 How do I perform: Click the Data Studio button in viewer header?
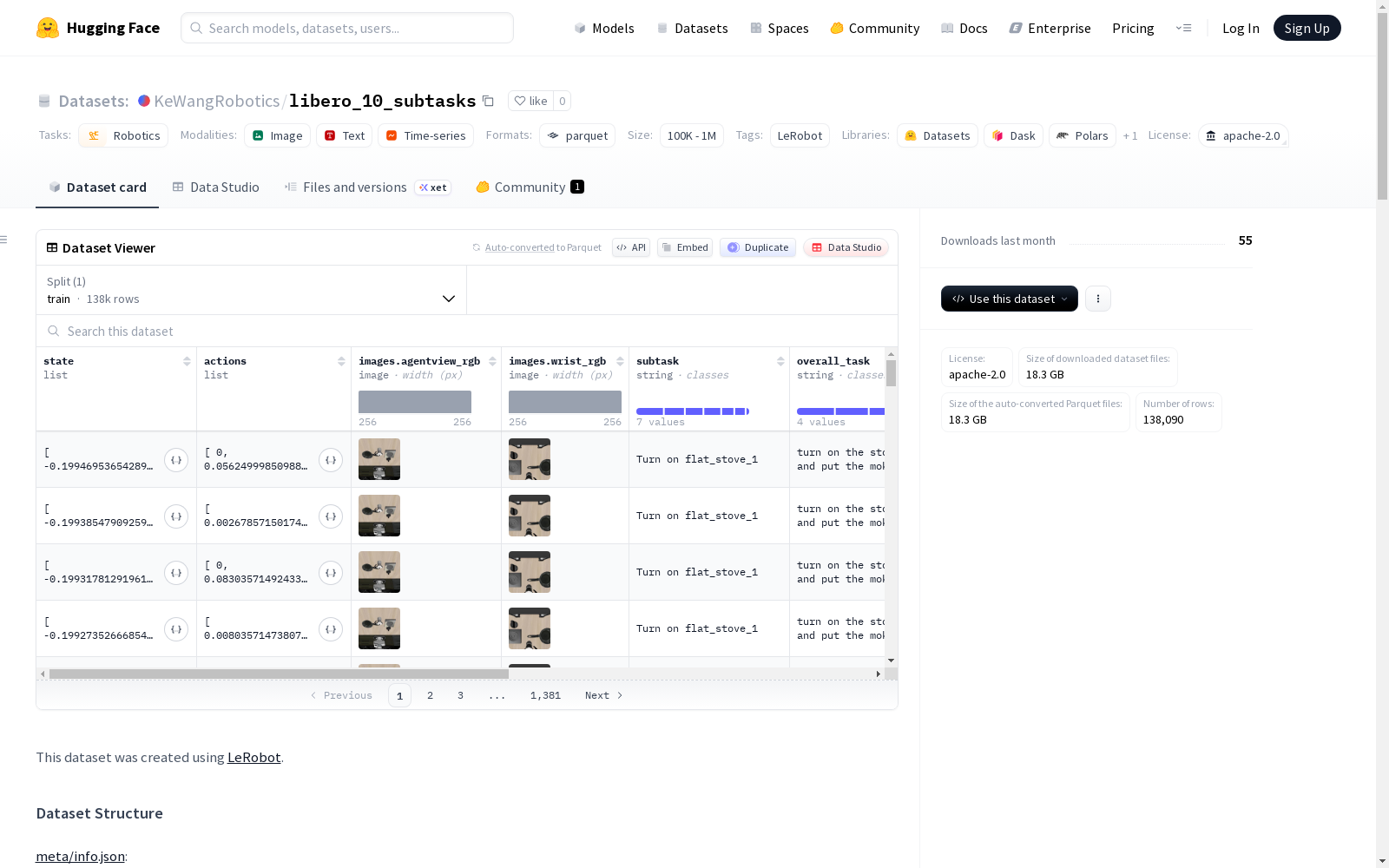(846, 247)
